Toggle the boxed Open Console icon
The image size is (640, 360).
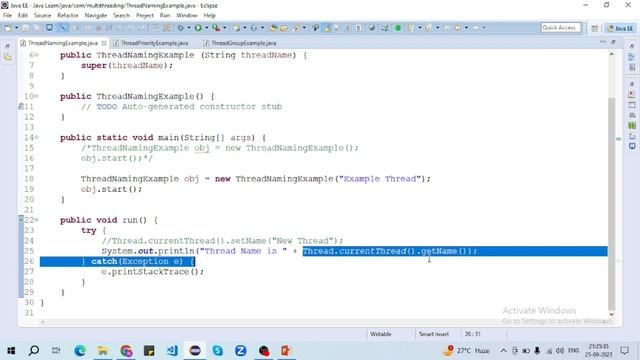point(49,28)
